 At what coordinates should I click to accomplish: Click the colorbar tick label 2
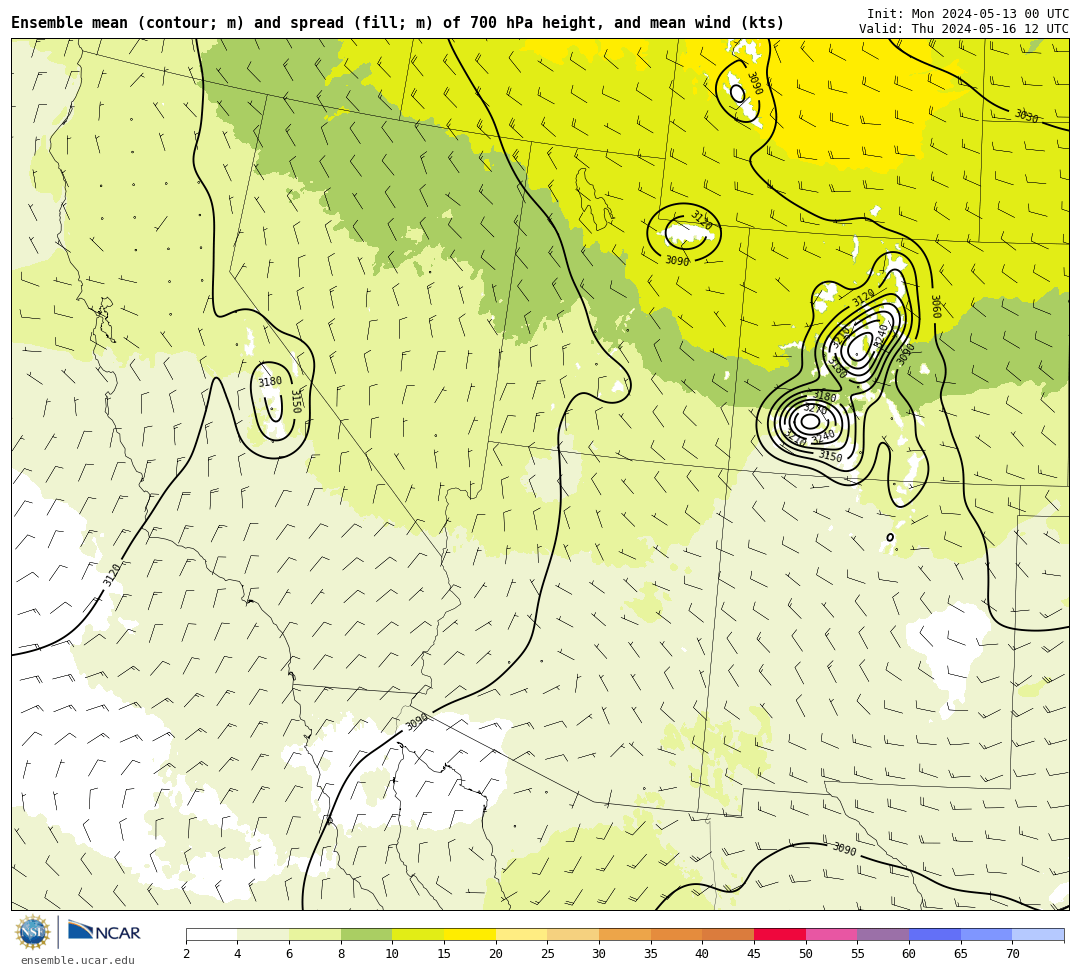186,954
